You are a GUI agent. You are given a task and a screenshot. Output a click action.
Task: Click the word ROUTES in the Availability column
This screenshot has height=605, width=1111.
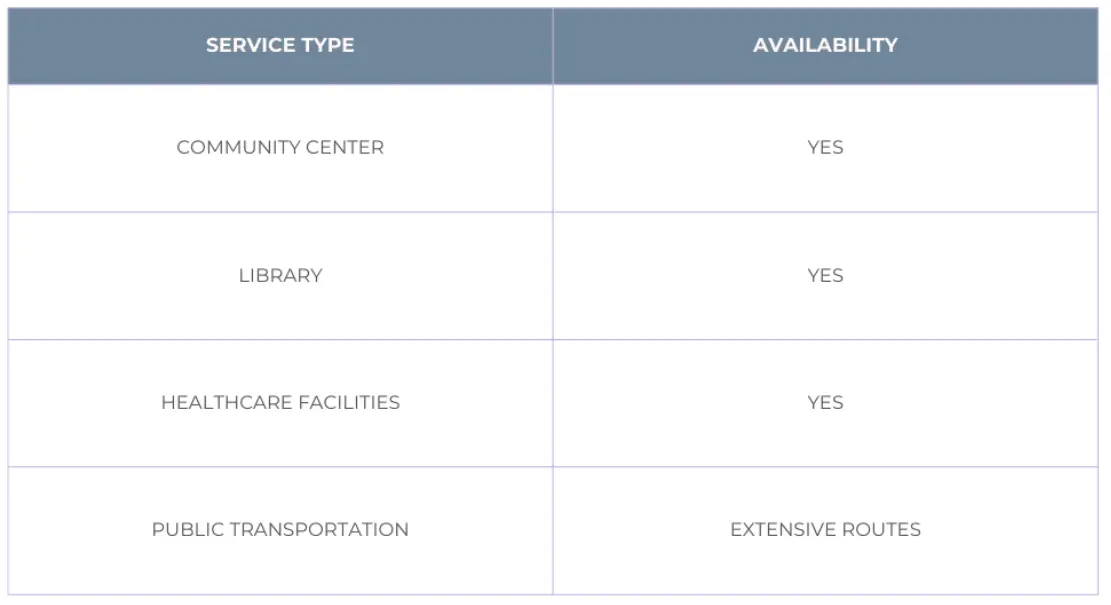(884, 529)
